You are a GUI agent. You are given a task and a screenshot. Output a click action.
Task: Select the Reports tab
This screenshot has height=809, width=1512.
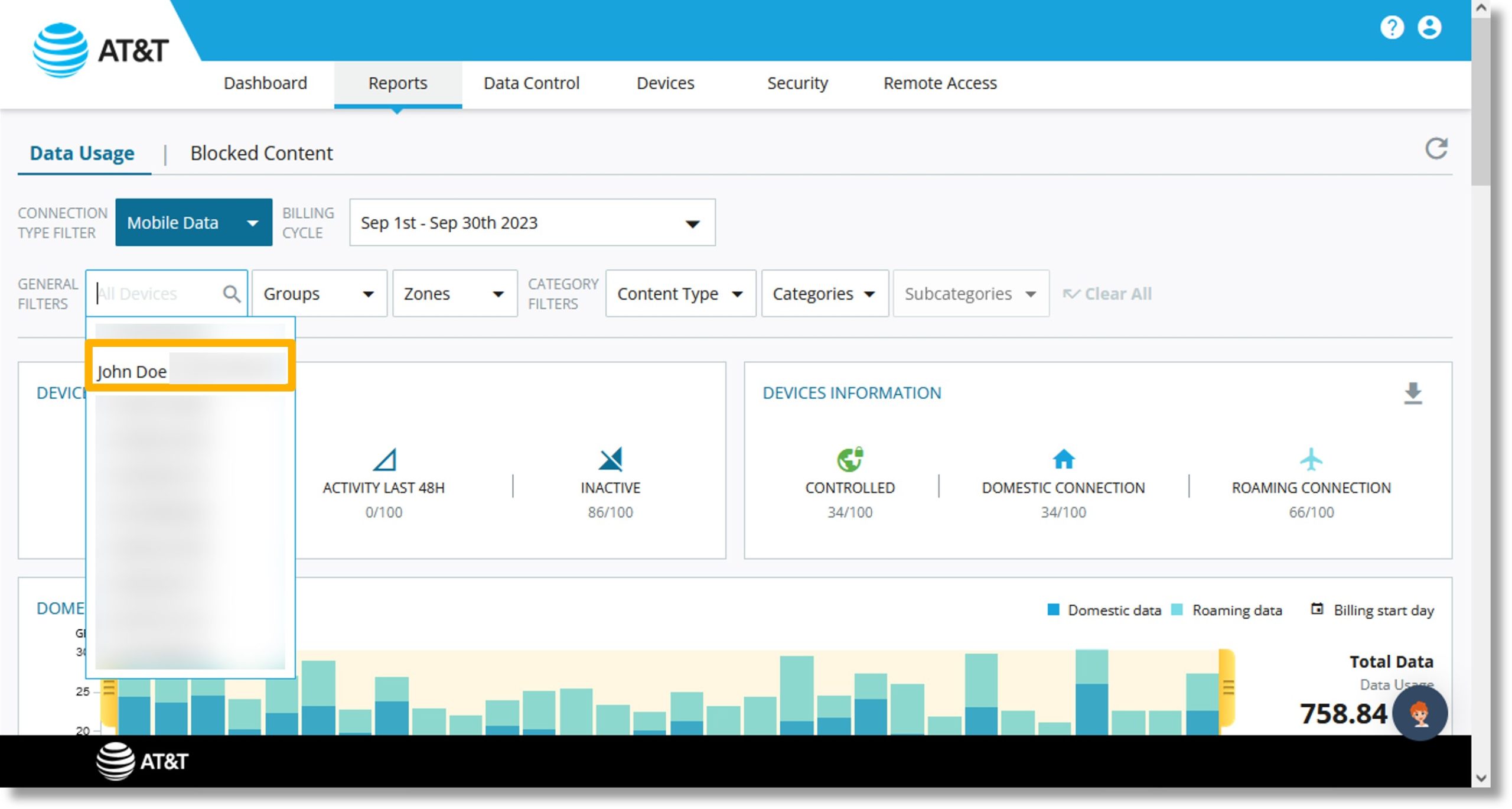pyautogui.click(x=397, y=84)
